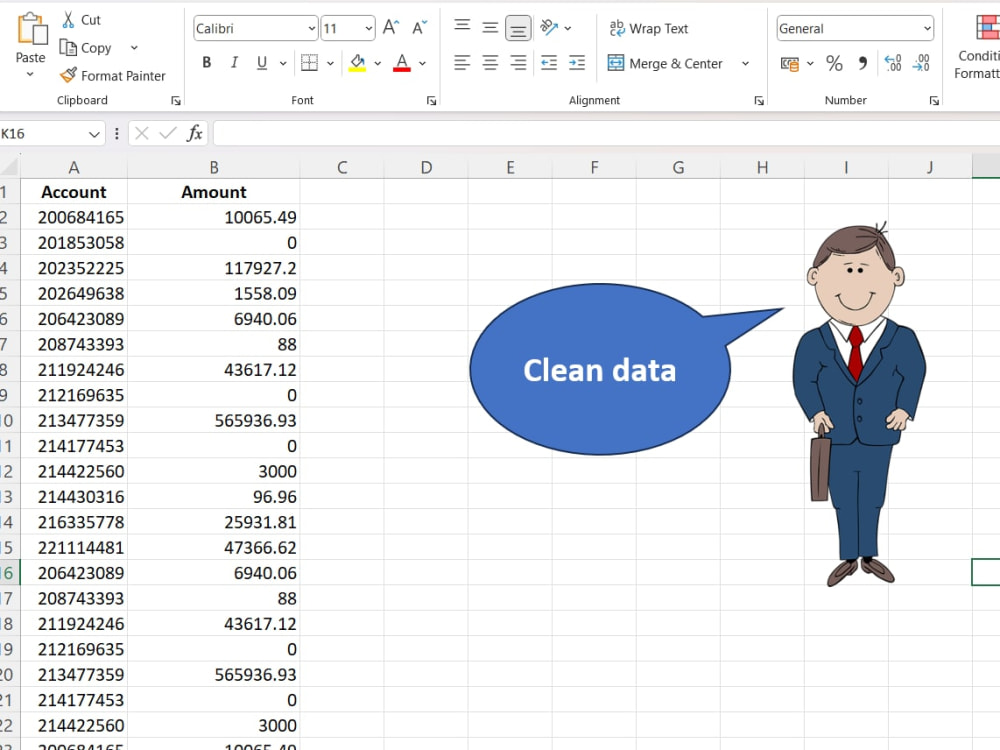Expand the Copy dropdown arrow
This screenshot has height=750, width=1000.
134,48
